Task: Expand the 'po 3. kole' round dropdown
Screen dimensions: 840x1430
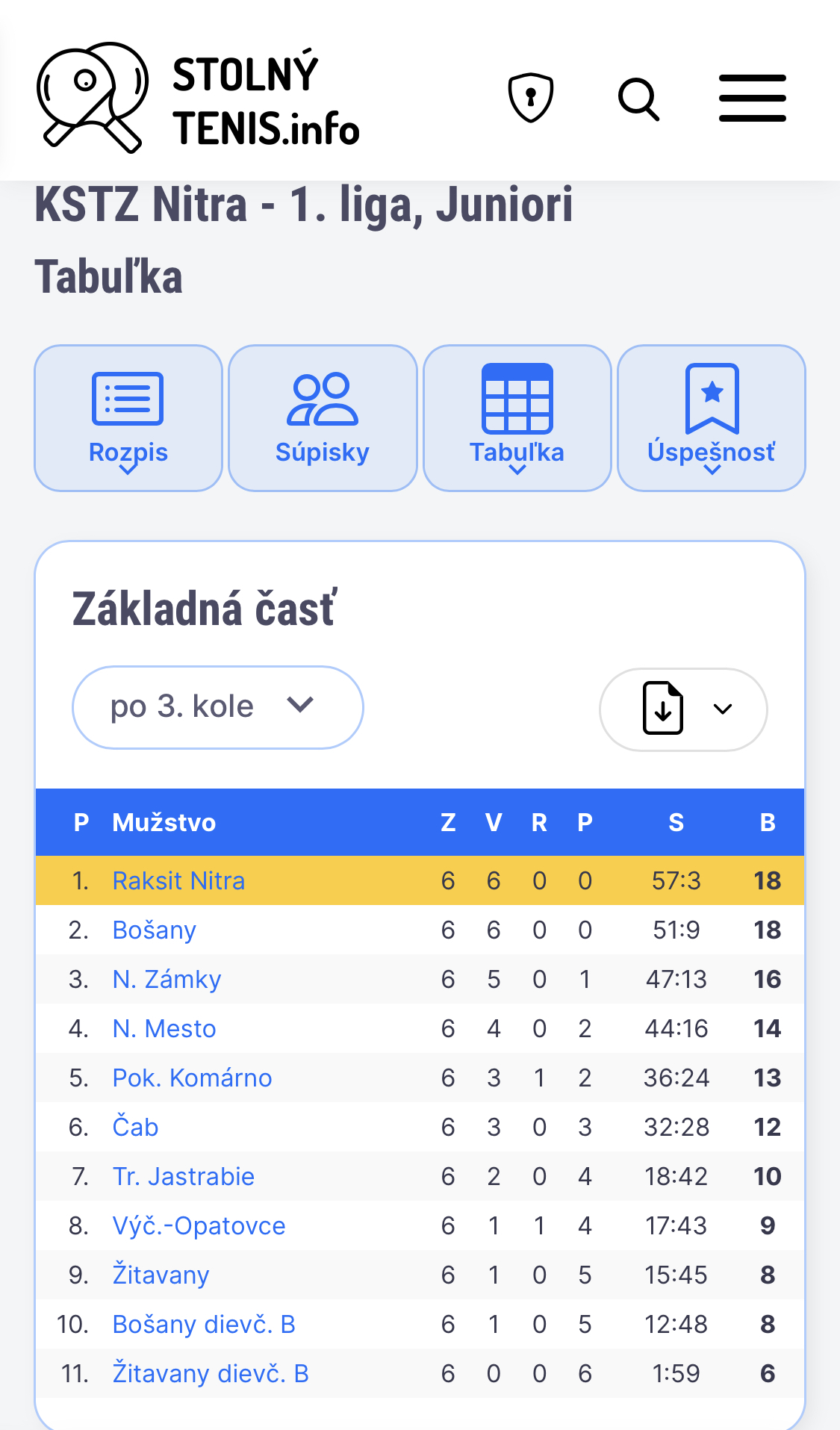Action: pyautogui.click(x=218, y=707)
